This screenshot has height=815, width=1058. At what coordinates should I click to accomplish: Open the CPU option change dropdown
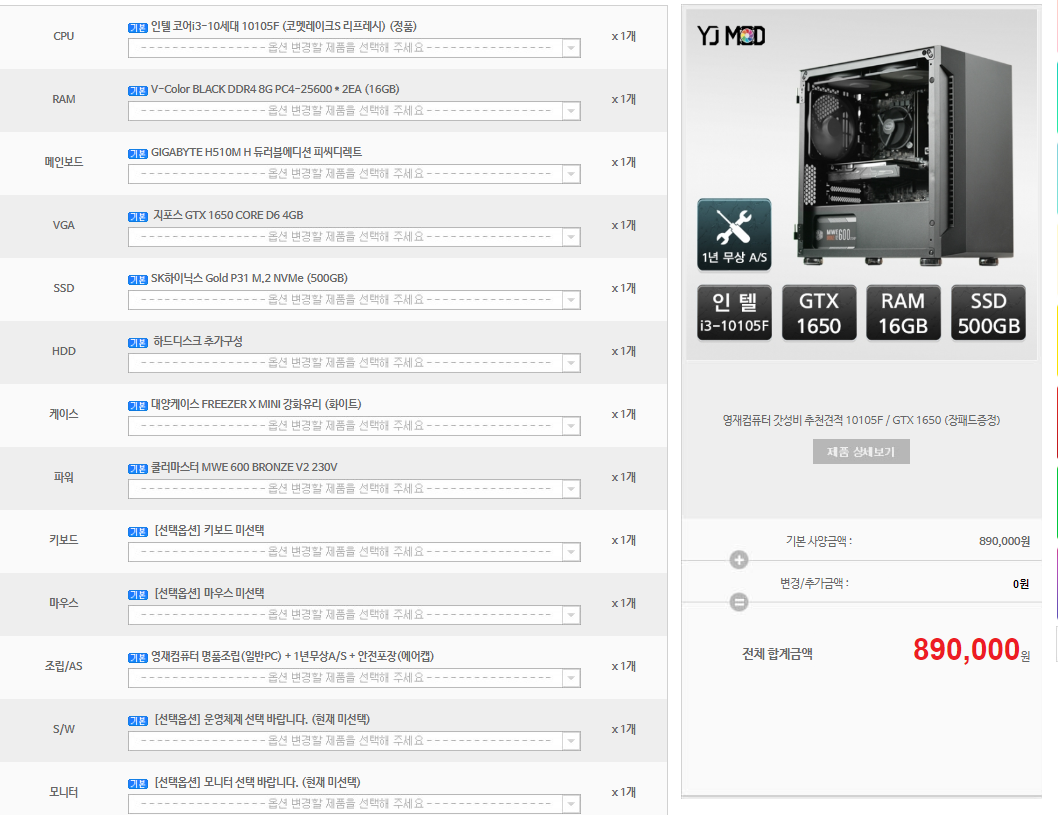tap(354, 48)
